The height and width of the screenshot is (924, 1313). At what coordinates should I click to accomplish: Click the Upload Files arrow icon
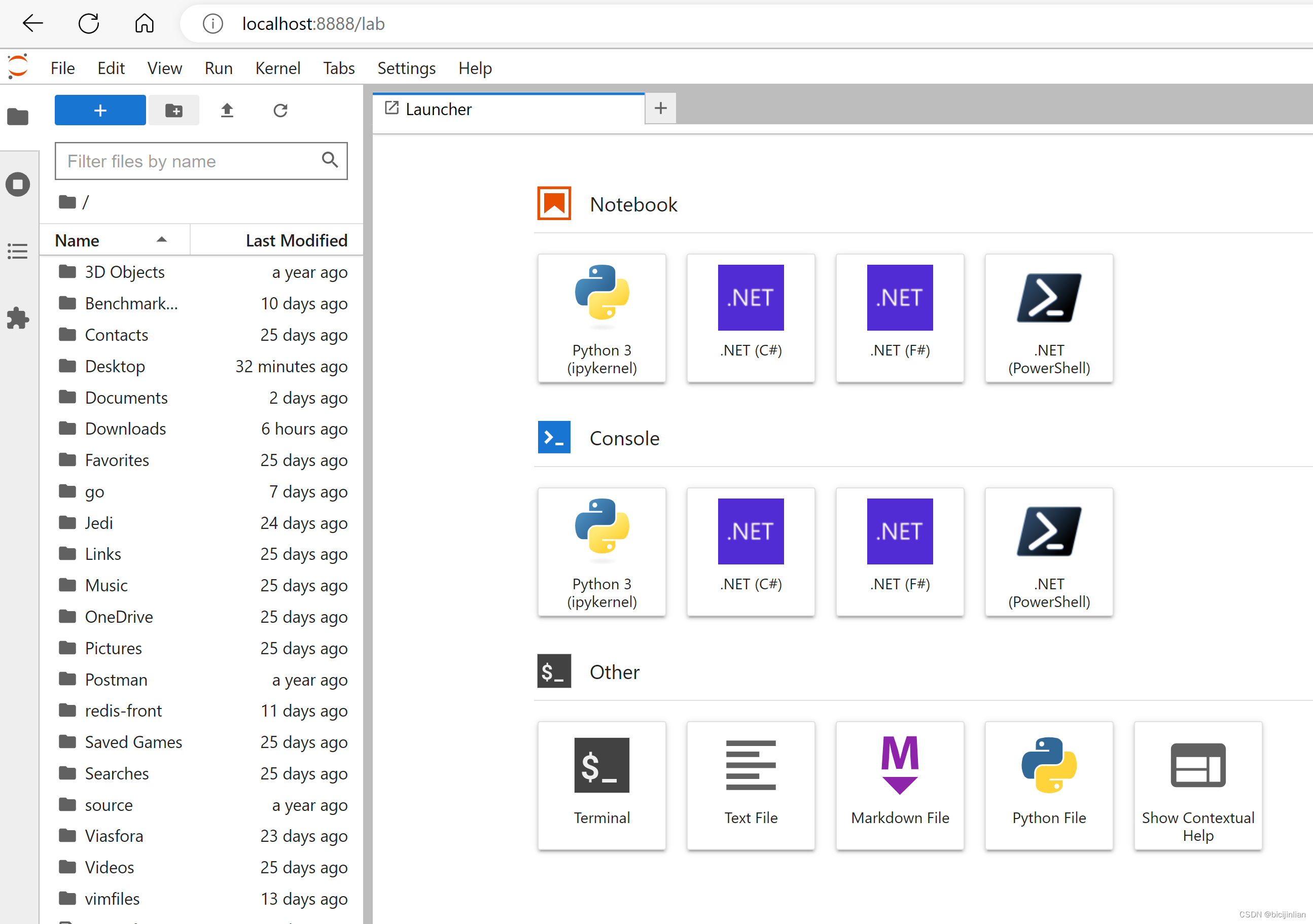pyautogui.click(x=227, y=111)
